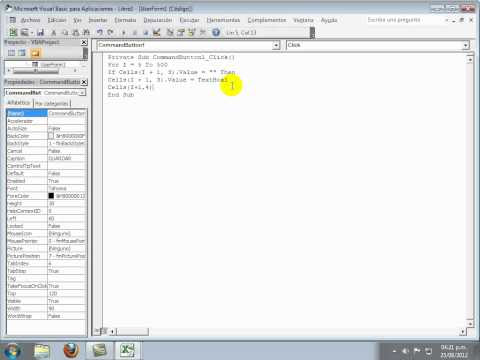Select the PicturePosition property row

pos(47,256)
